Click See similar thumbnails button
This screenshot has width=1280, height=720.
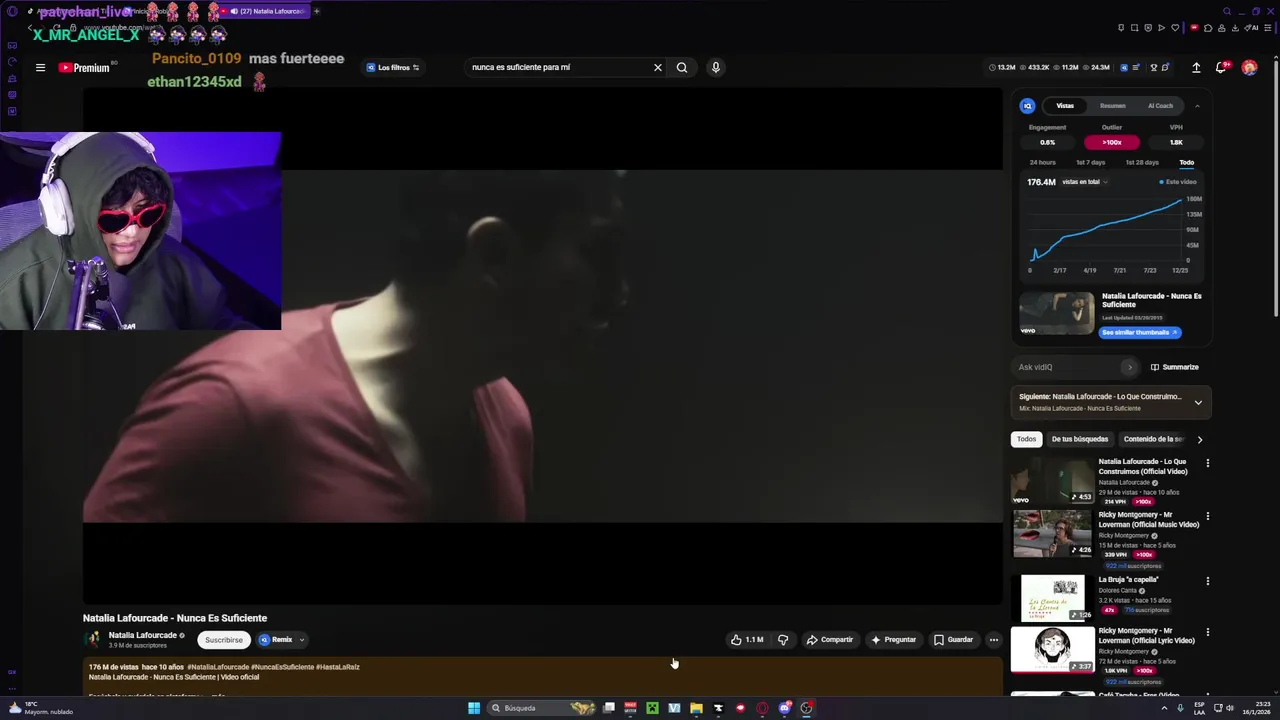[x=1140, y=332]
